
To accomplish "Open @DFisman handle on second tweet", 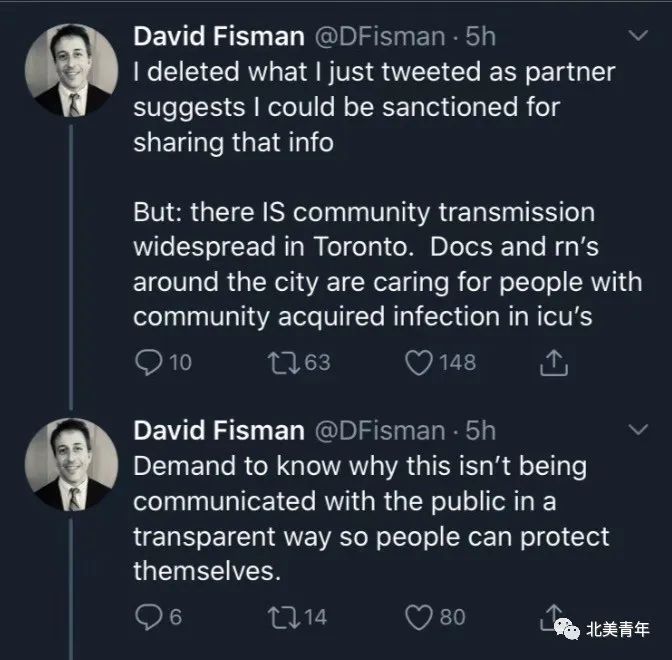I will [380, 431].
